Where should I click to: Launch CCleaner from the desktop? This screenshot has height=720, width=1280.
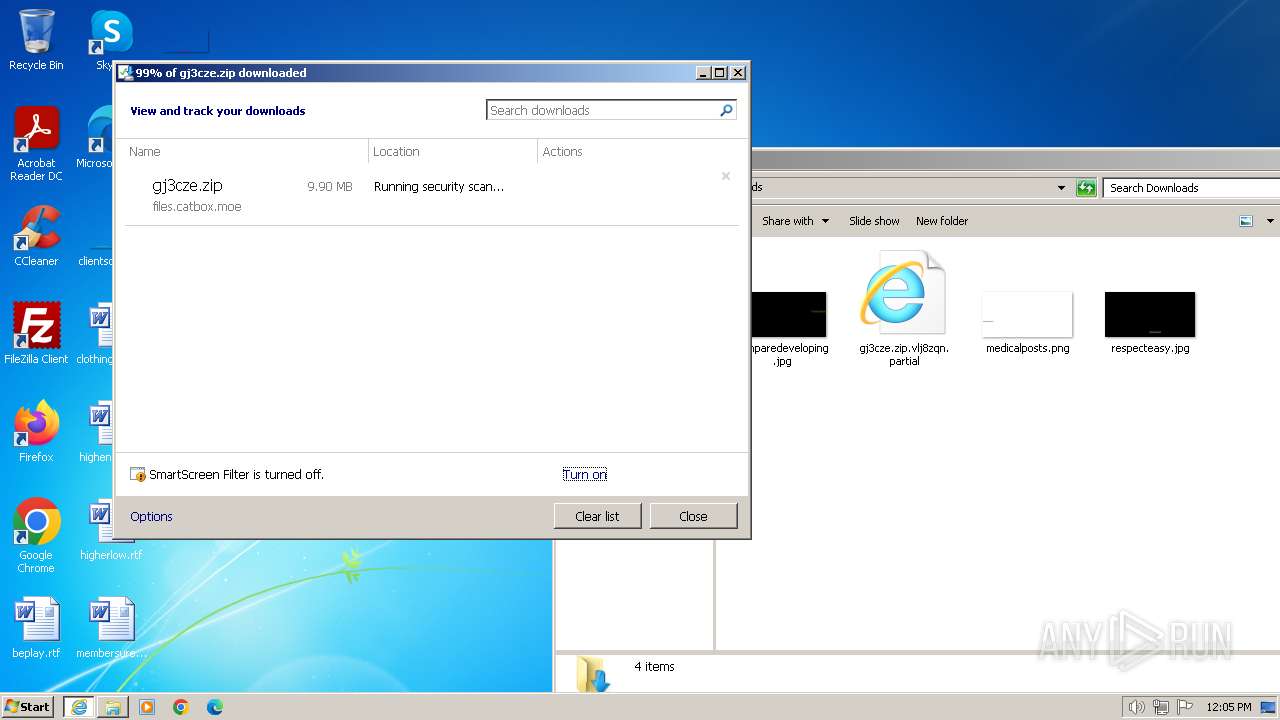coord(36,236)
